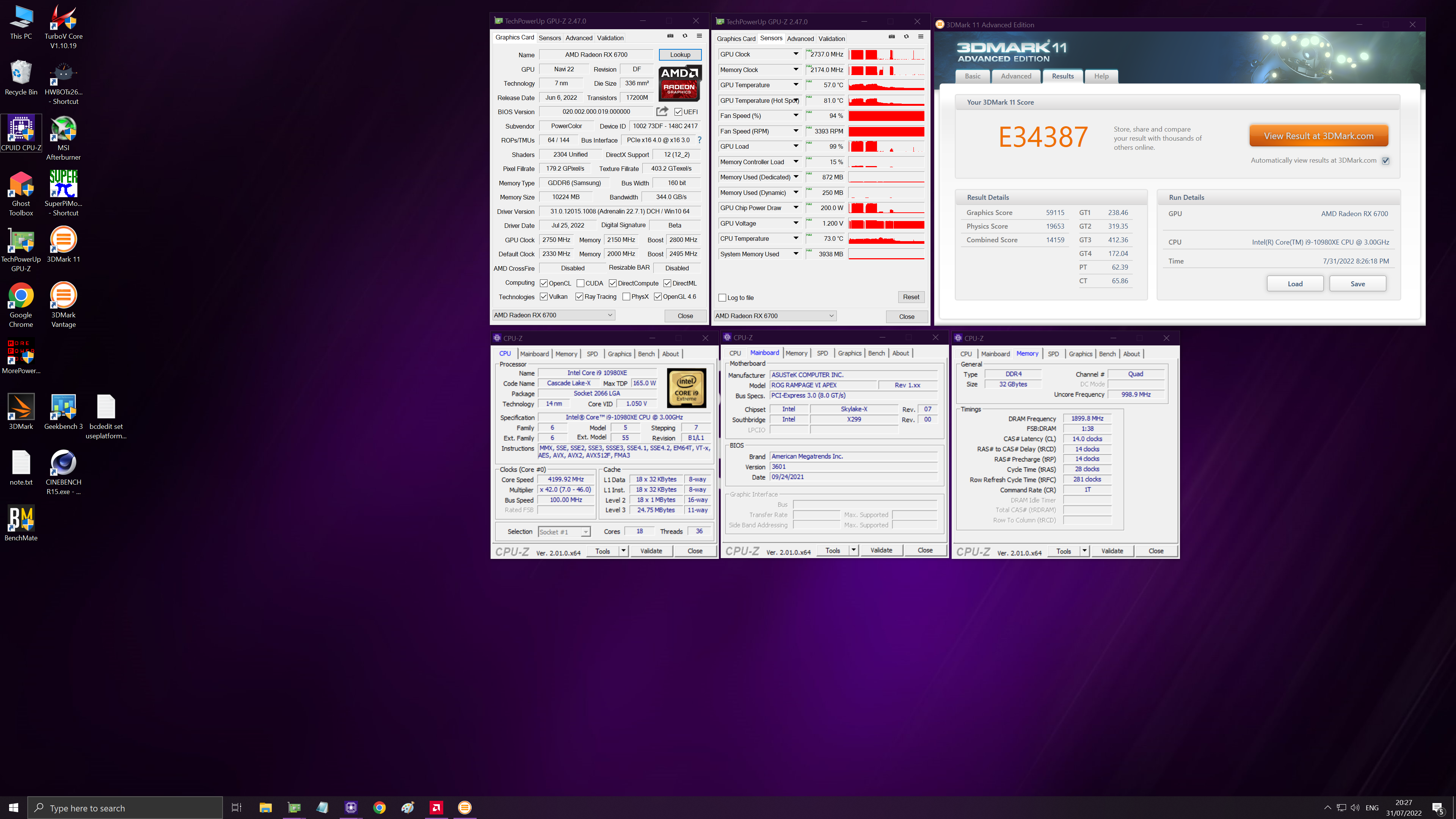1456x819 pixels.
Task: Toggle Ray Tracing checkbox
Action: (x=579, y=297)
